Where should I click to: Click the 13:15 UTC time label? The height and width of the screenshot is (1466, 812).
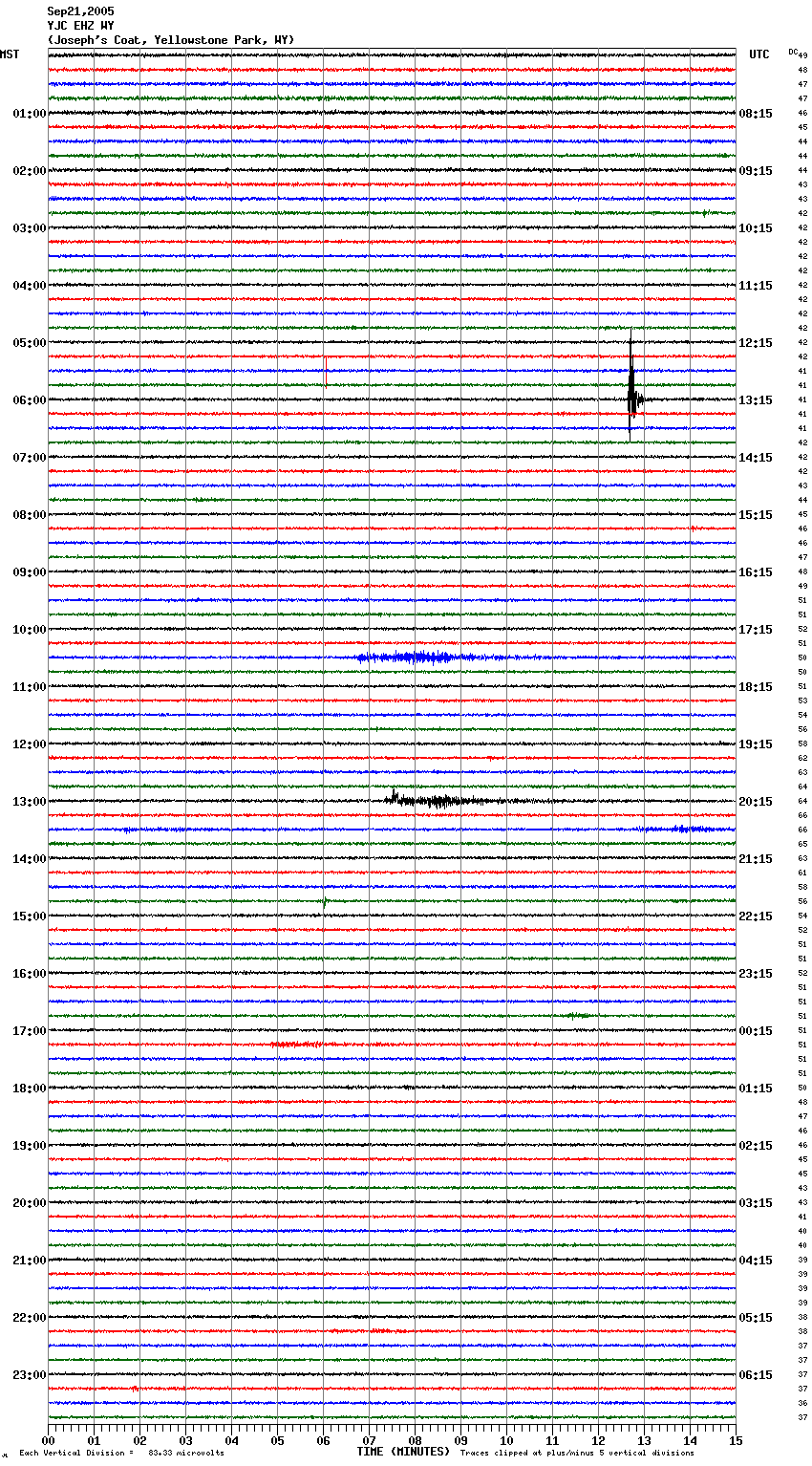756,400
